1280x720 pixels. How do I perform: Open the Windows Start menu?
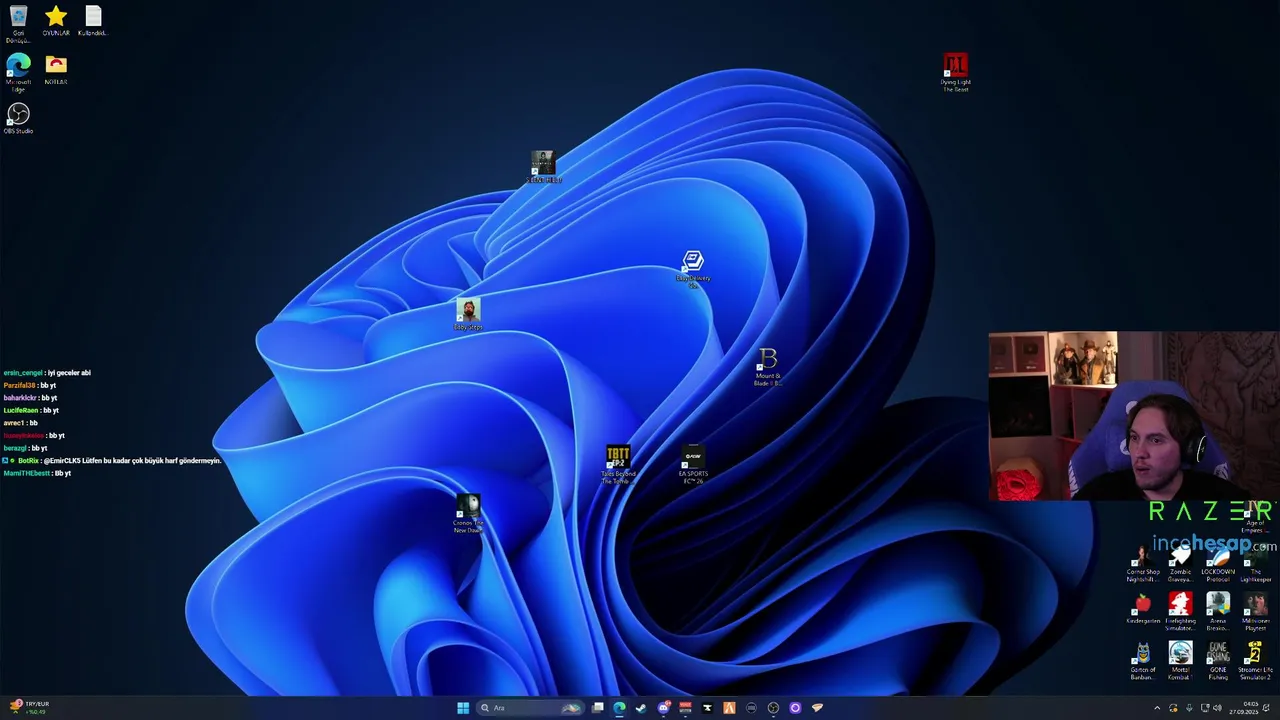(x=463, y=708)
